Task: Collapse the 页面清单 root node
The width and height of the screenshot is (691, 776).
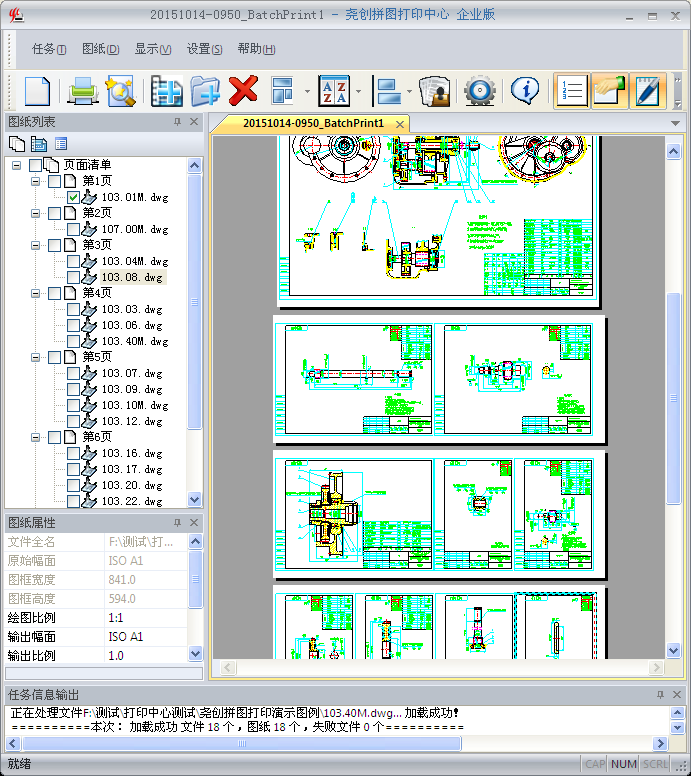Action: pyautogui.click(x=17, y=165)
